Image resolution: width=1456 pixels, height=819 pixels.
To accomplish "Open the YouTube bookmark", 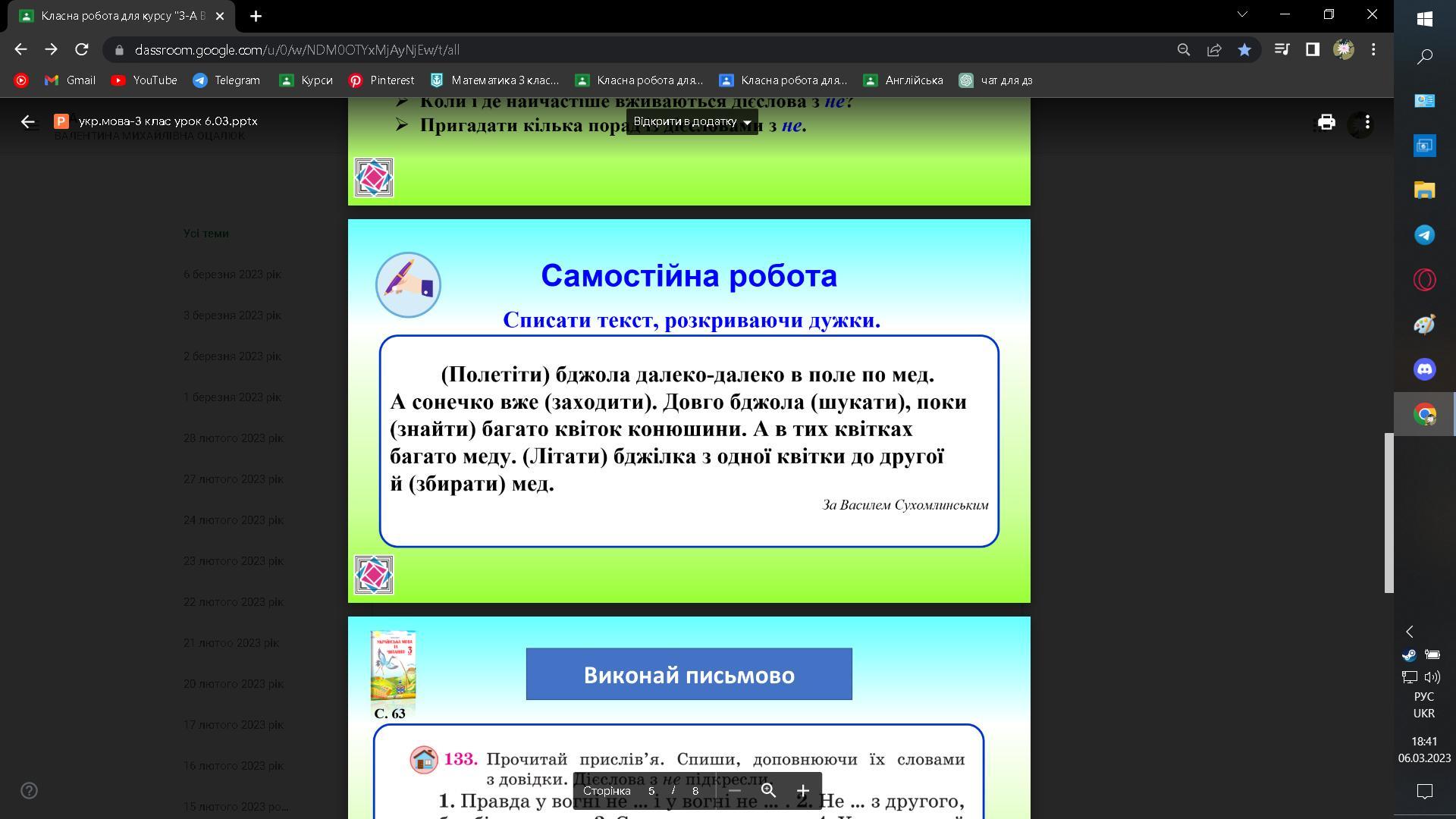I will [x=144, y=80].
